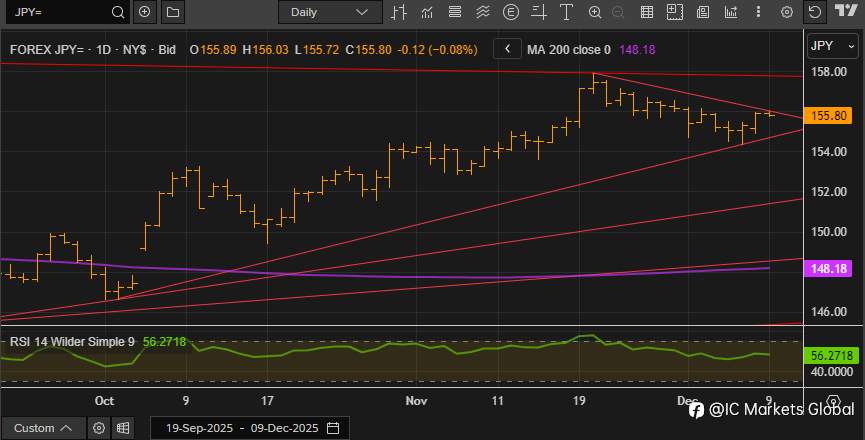This screenshot has height=440, width=865.
Task: Click the Oct time axis label
Action: 104,401
